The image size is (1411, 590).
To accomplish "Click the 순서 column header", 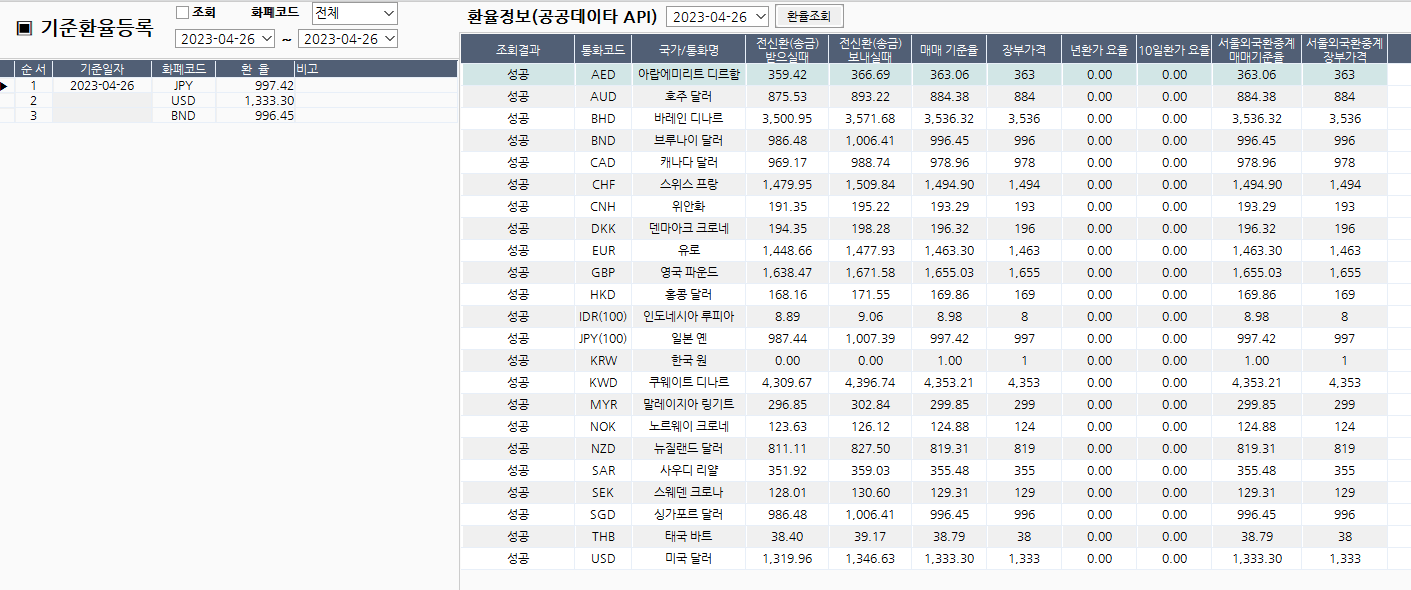I will pos(33,70).
